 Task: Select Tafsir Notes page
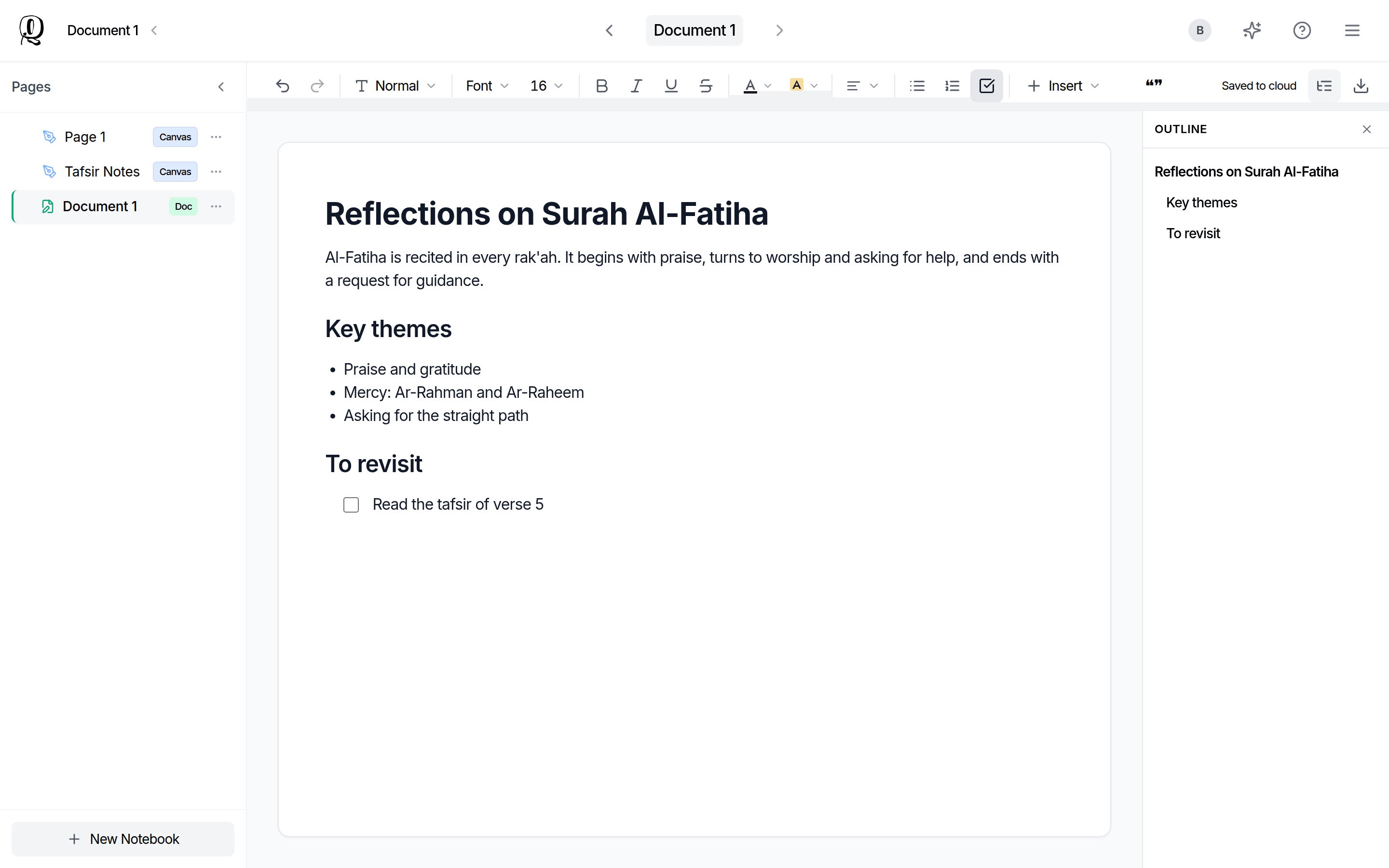[123, 172]
